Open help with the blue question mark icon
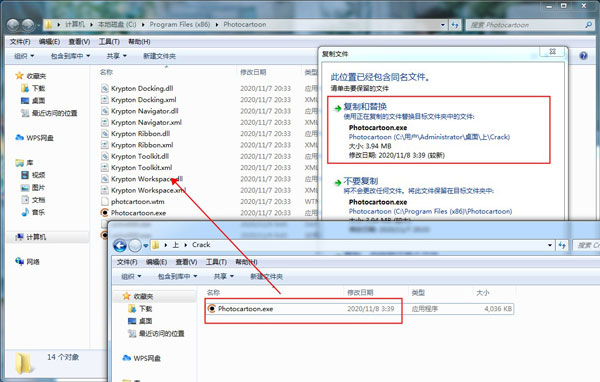The image size is (600, 382). 583,56
